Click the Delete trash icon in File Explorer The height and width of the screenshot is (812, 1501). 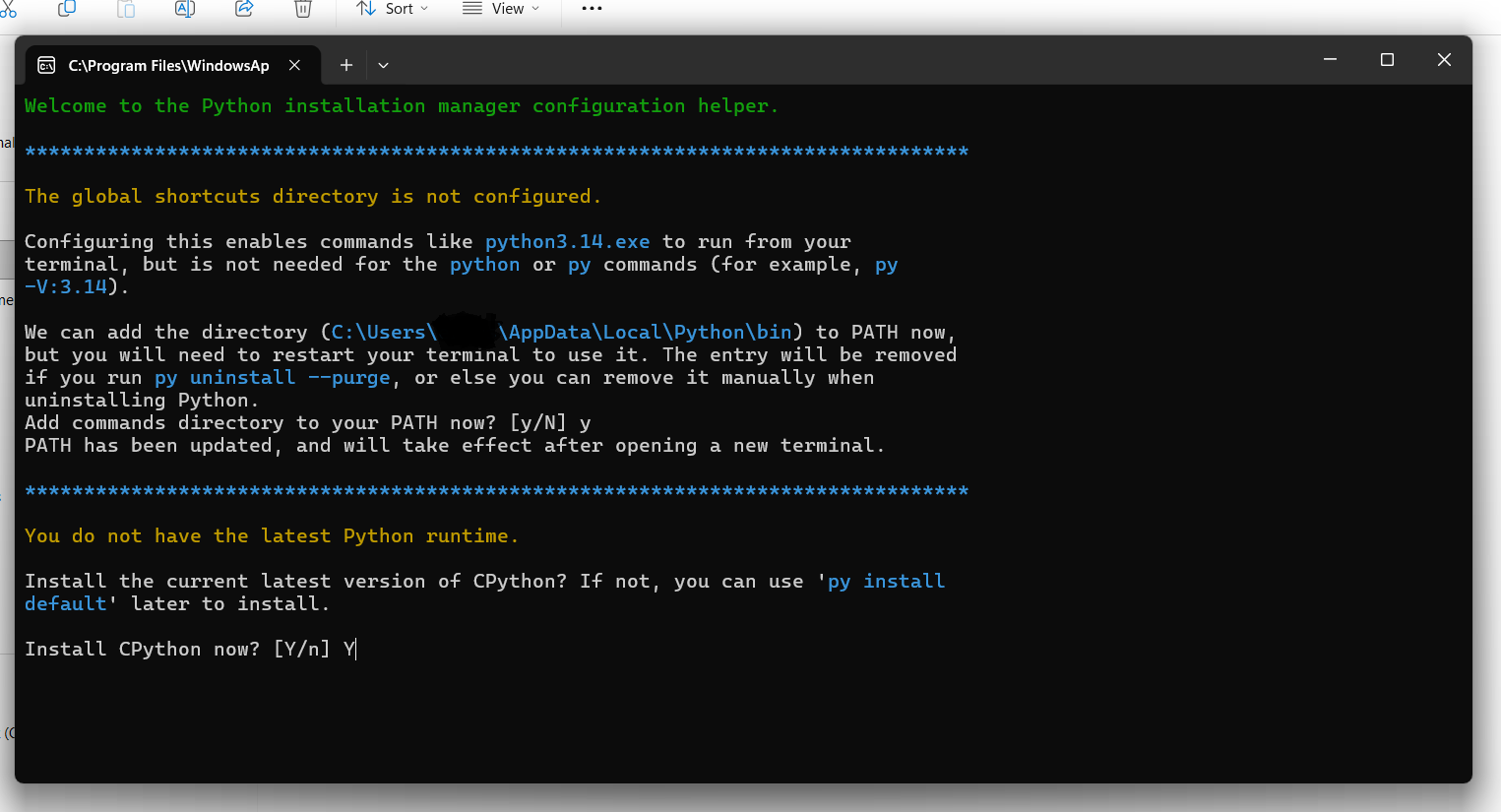coord(303,8)
